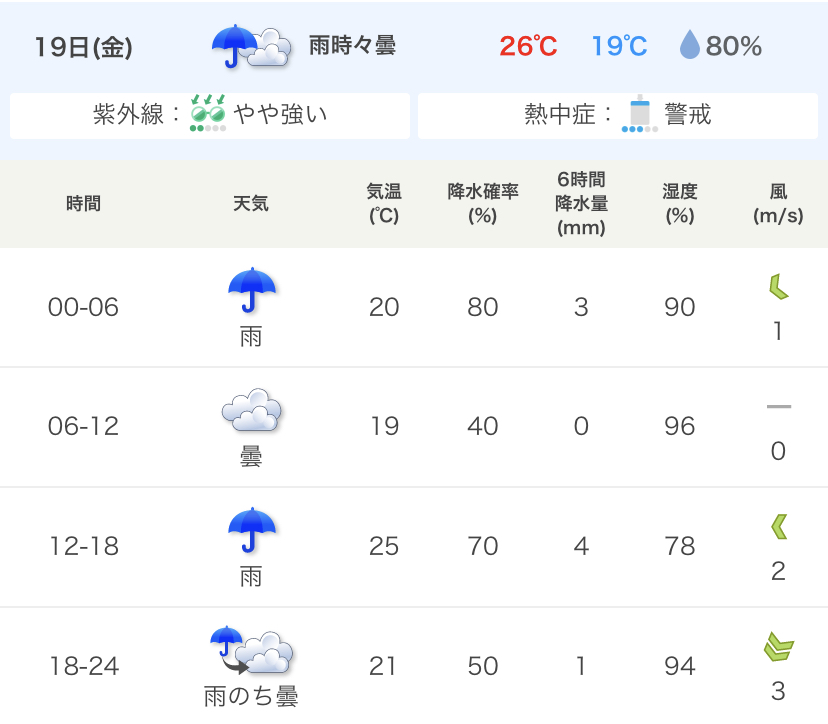Click the 19日(金) date label
828x724 pixels.
pos(83,46)
